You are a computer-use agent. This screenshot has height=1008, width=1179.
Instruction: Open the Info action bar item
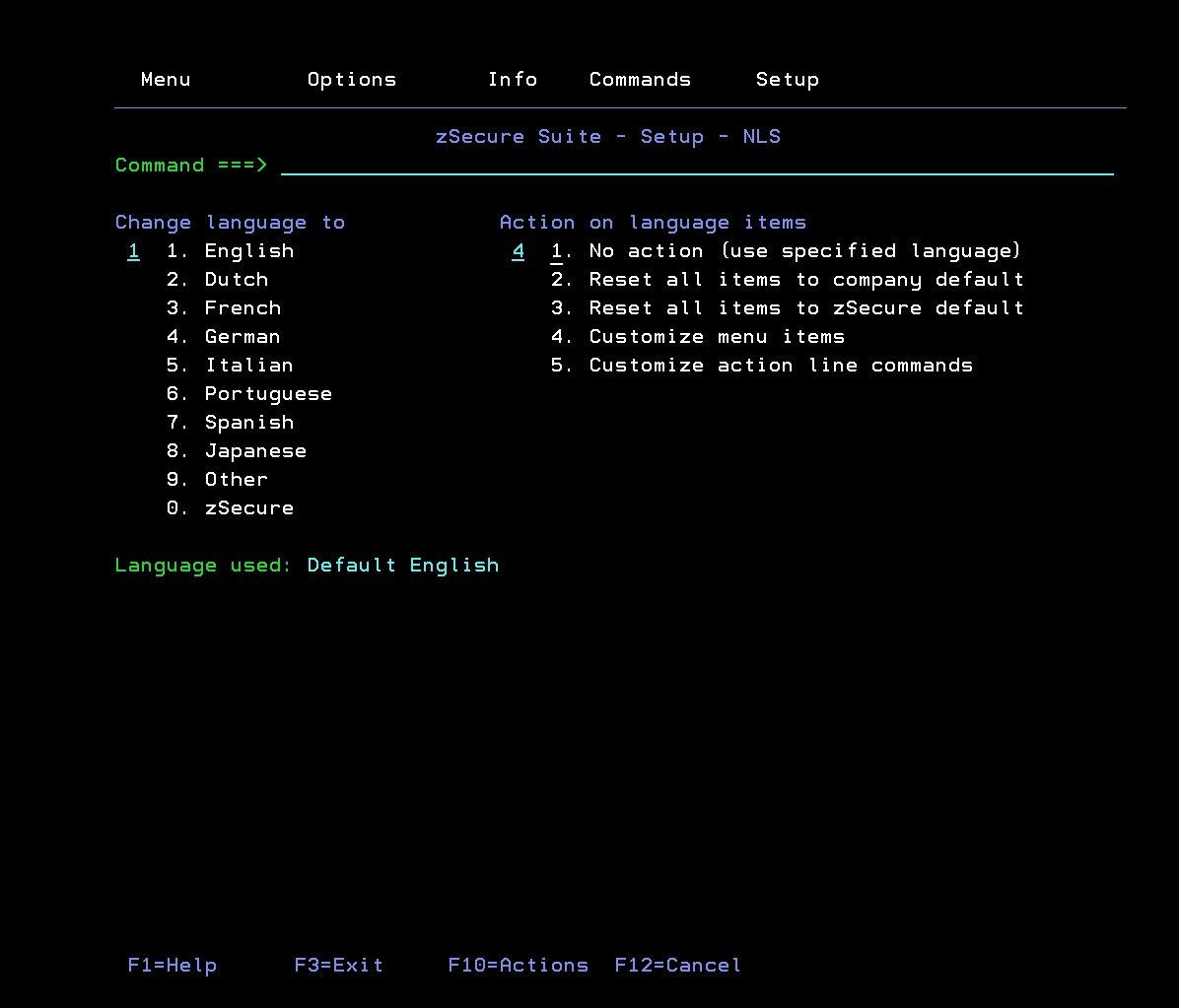513,80
